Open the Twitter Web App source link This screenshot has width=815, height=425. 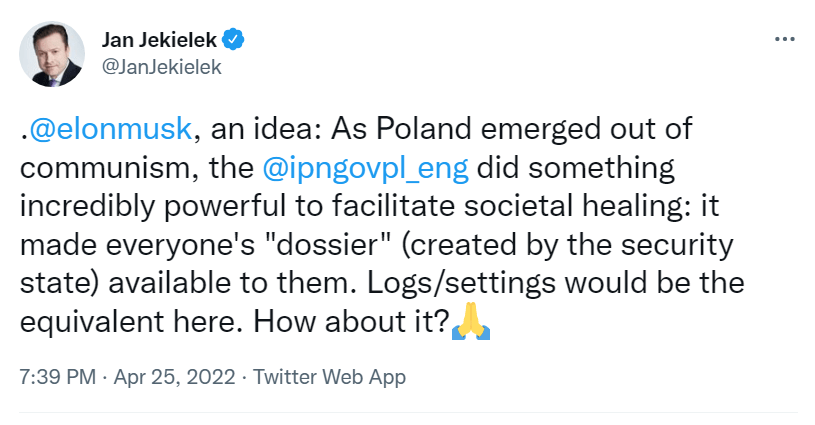[x=330, y=377]
